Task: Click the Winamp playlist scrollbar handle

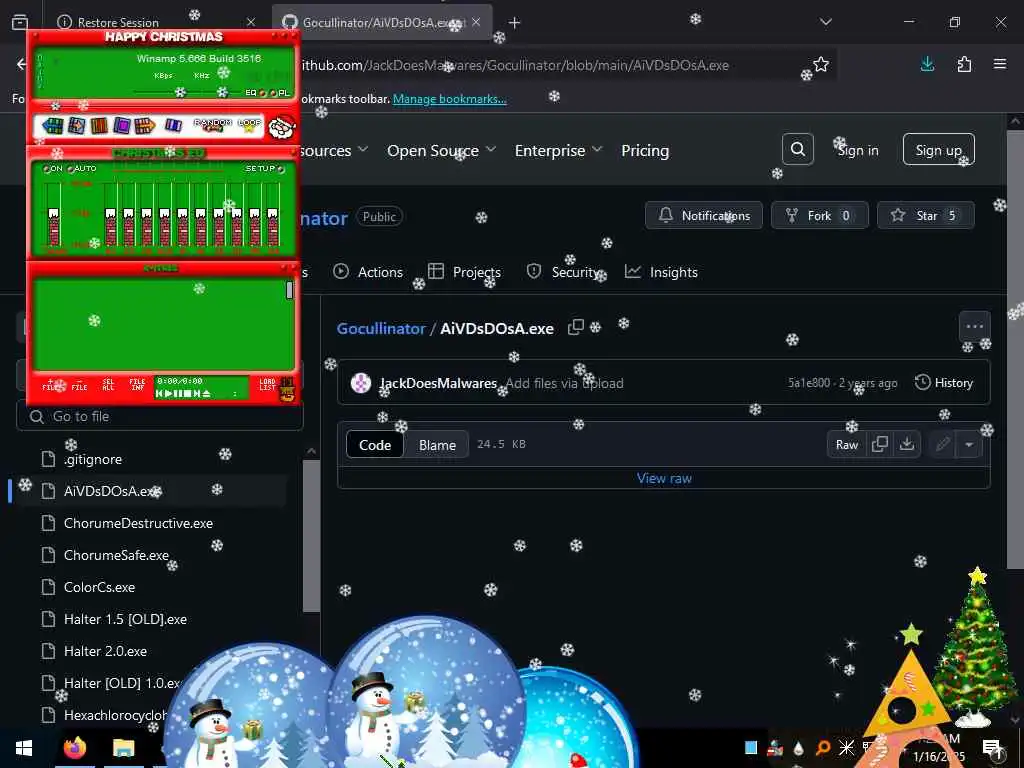Action: (289, 290)
